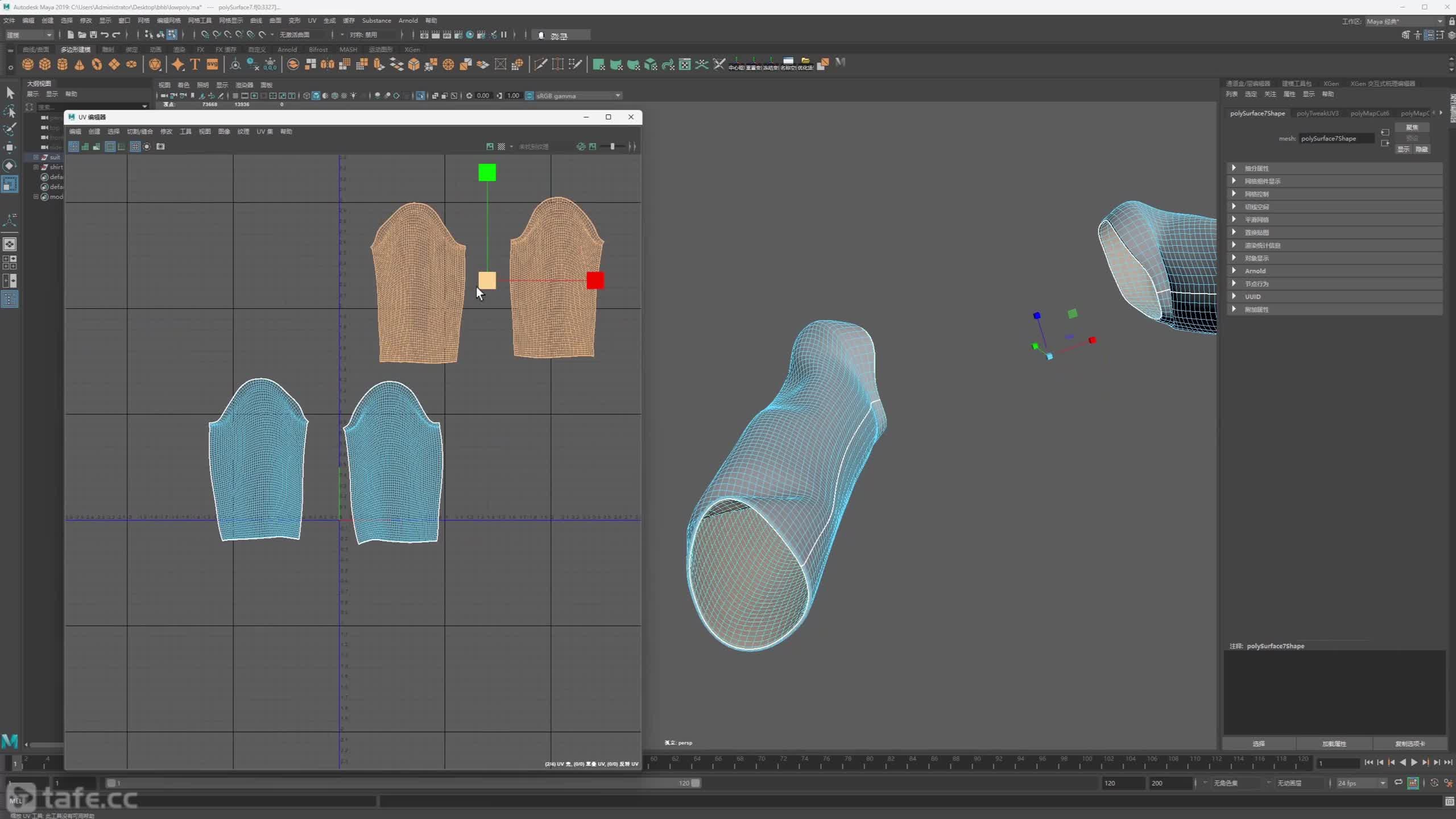The width and height of the screenshot is (1456, 819).
Task: Toggle cached playback button
Action: (1413, 783)
